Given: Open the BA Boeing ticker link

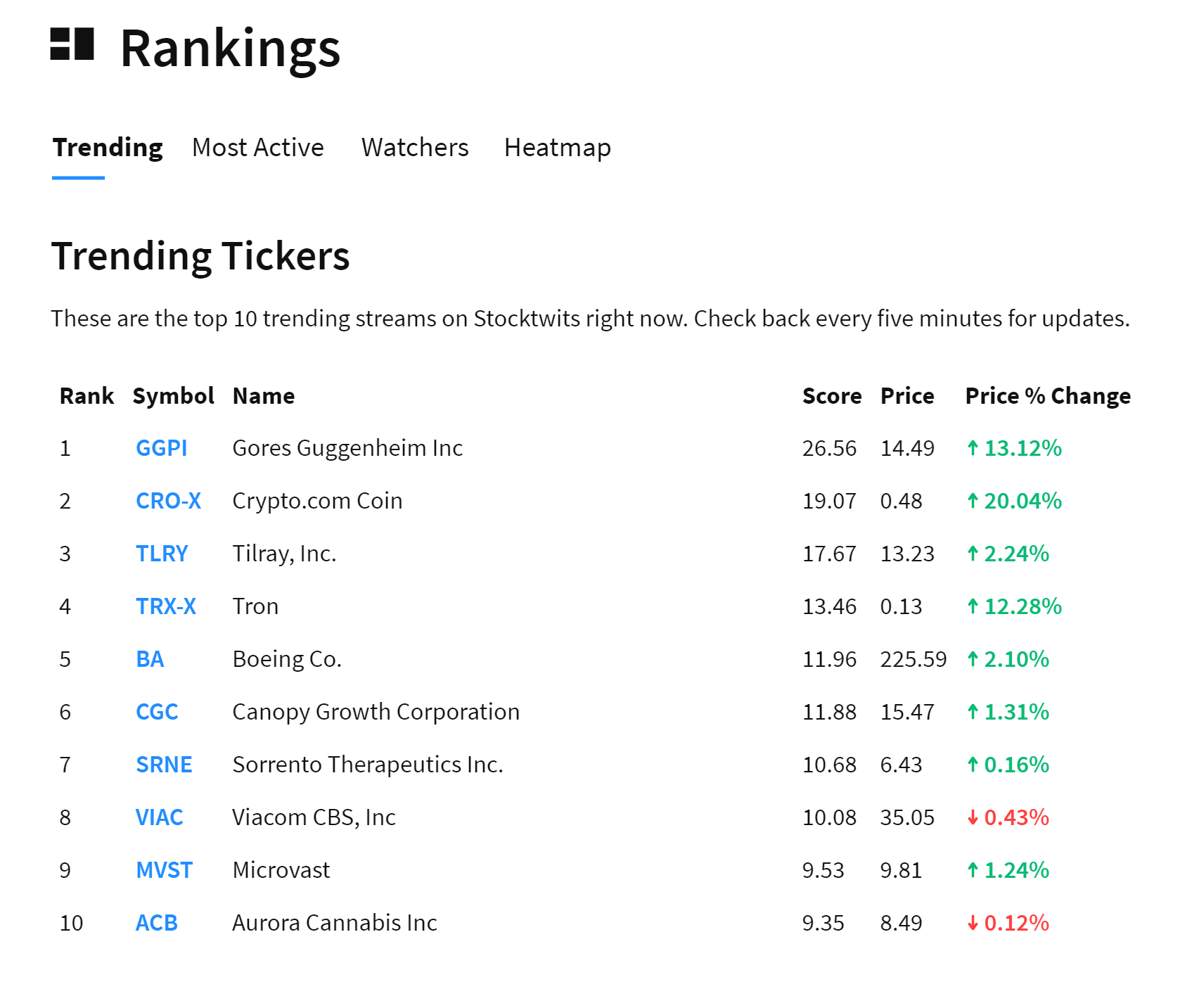Looking at the screenshot, I should tap(150, 659).
